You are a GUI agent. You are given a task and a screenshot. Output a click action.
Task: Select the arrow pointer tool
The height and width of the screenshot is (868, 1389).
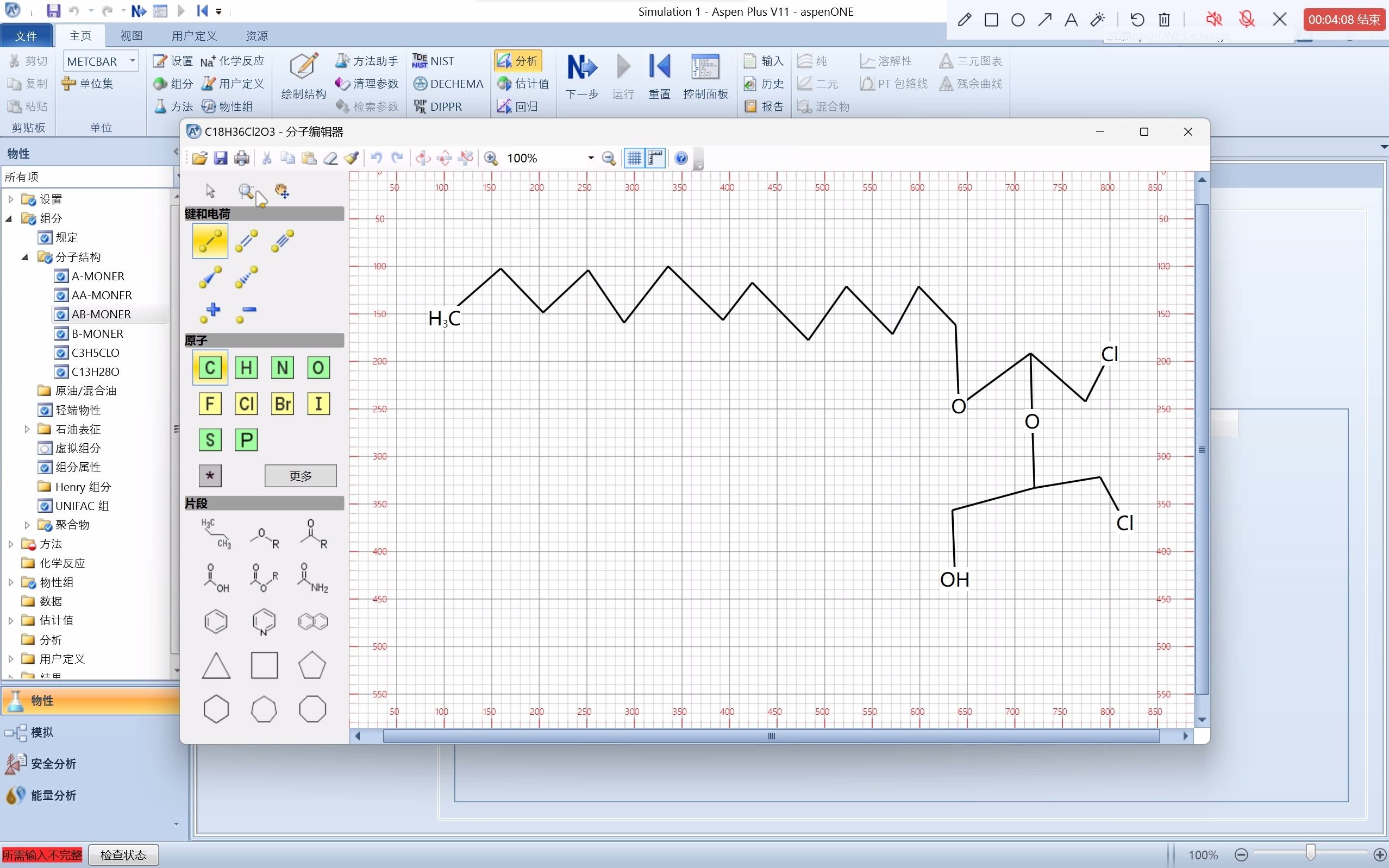click(x=210, y=191)
